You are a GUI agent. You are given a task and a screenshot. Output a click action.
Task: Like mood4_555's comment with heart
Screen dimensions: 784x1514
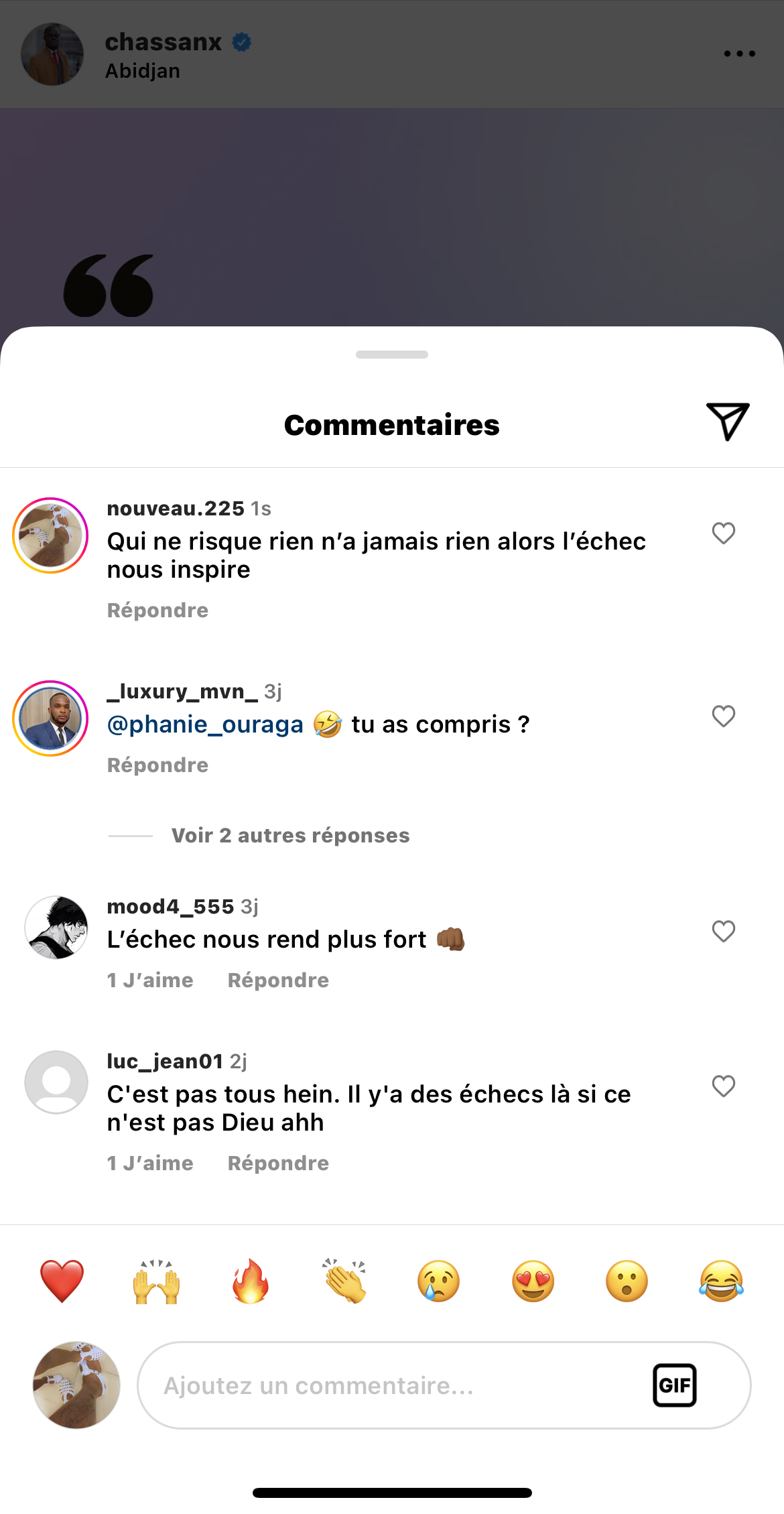(x=723, y=931)
